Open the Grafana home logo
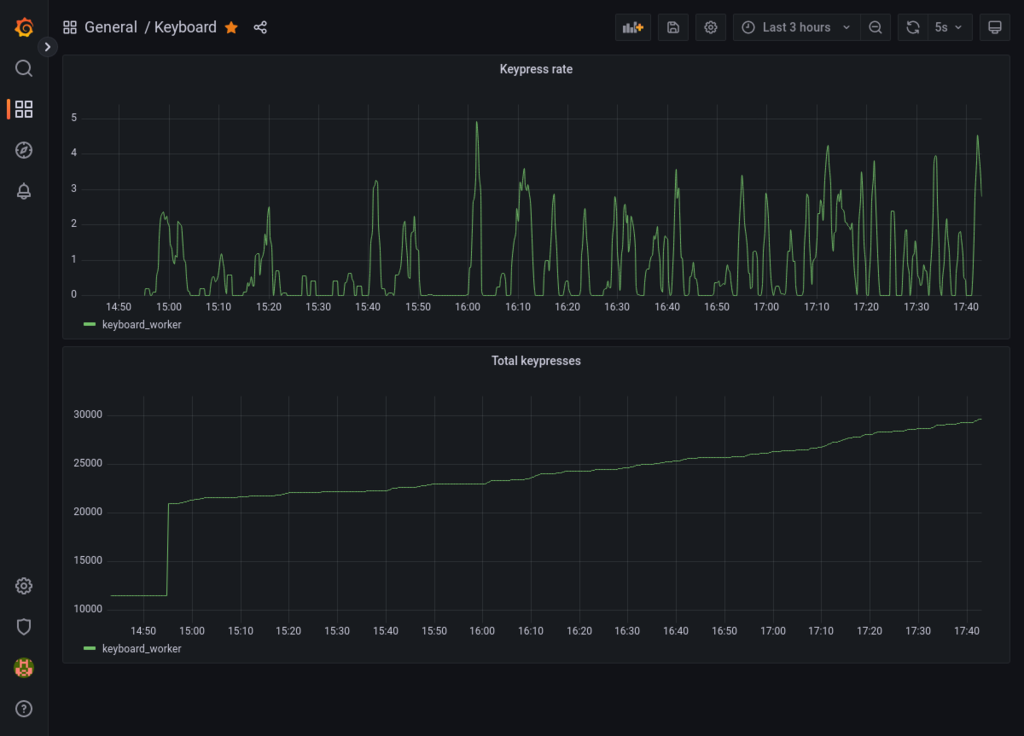 tap(24, 27)
